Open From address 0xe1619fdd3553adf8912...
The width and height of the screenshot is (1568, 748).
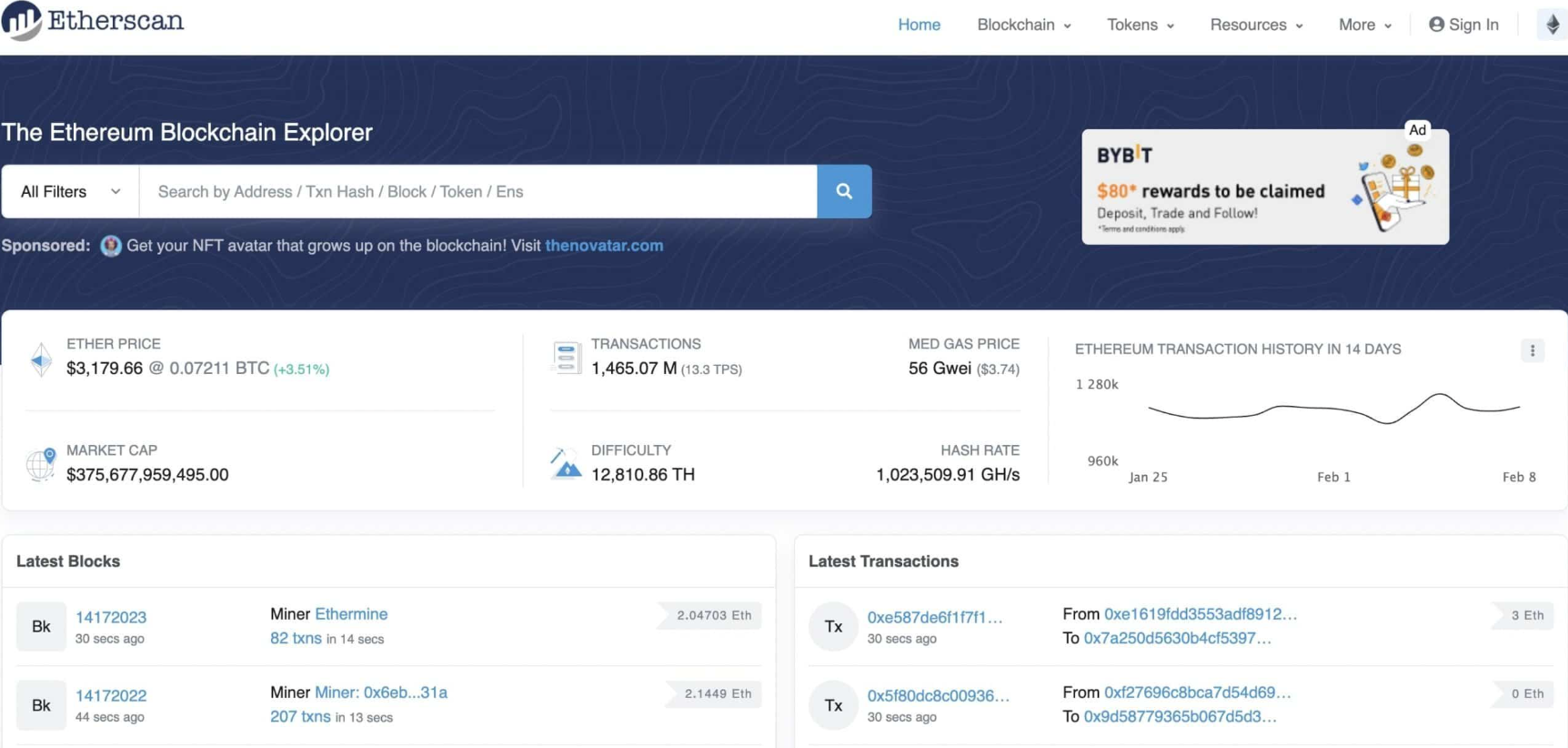point(1201,614)
